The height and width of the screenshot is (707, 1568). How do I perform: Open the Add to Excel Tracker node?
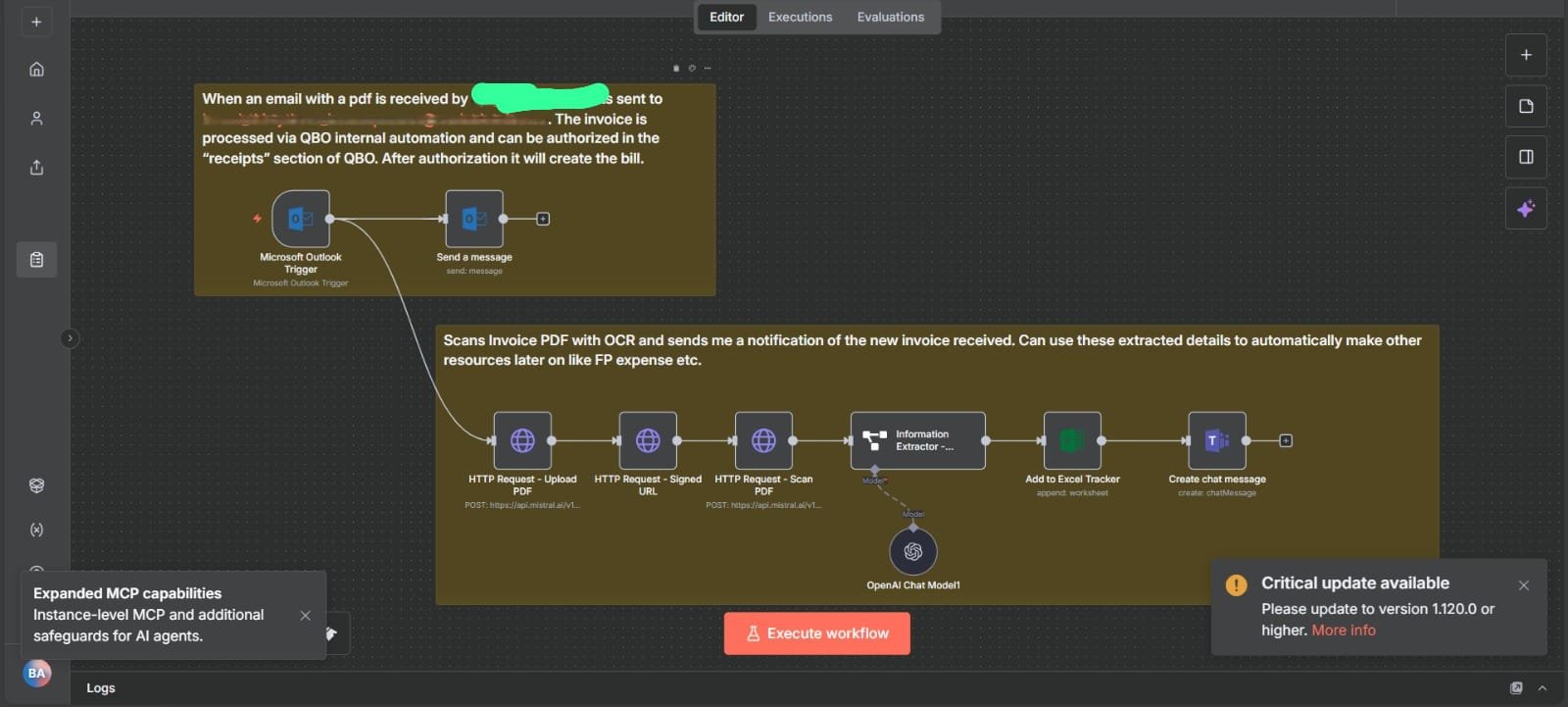tap(1072, 440)
